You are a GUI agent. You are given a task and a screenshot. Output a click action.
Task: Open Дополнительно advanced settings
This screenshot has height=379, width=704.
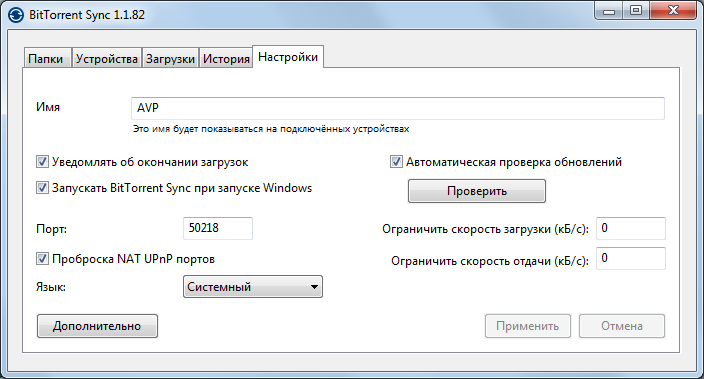(97, 326)
